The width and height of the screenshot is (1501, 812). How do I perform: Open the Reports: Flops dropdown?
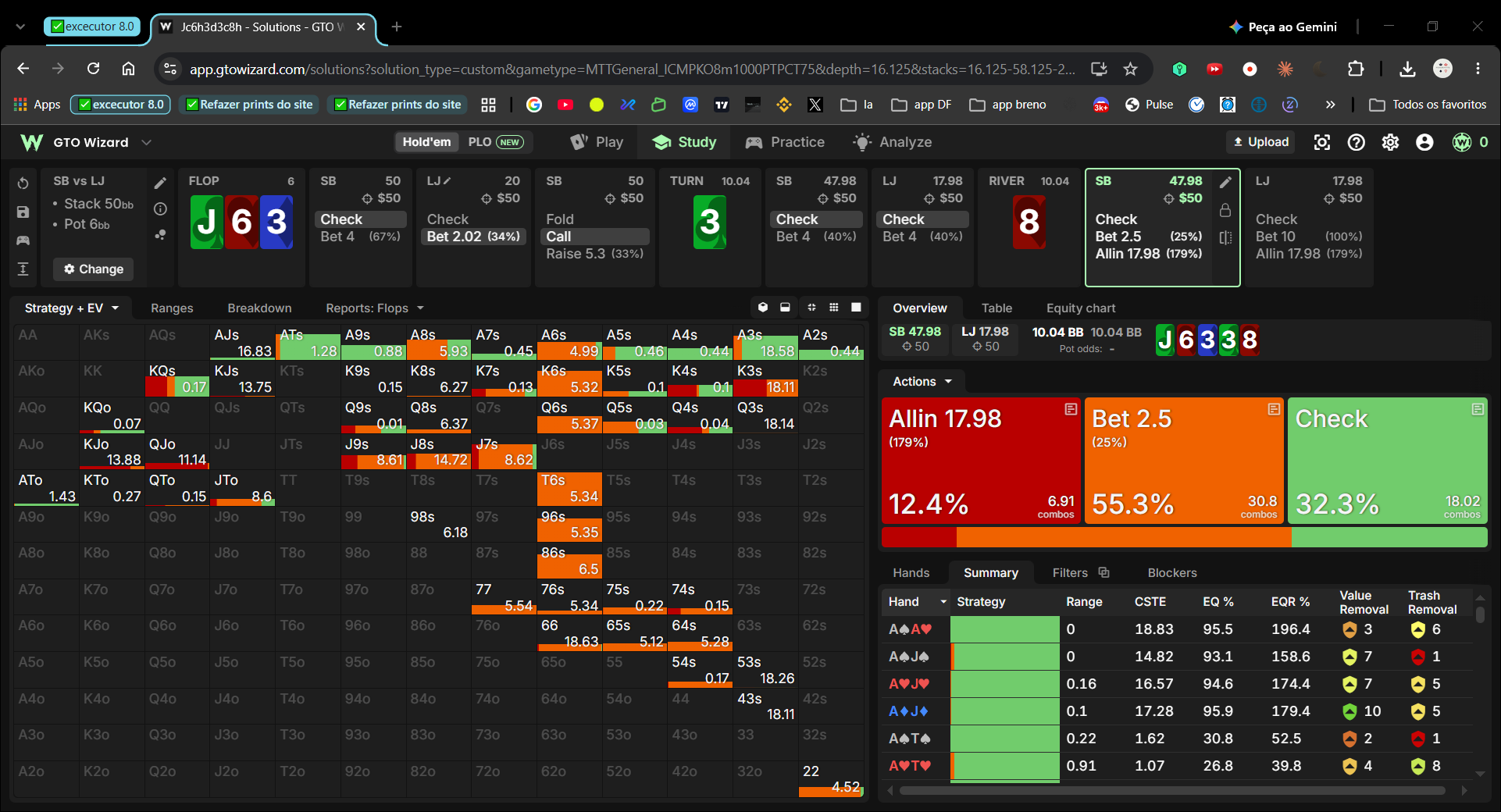375,308
